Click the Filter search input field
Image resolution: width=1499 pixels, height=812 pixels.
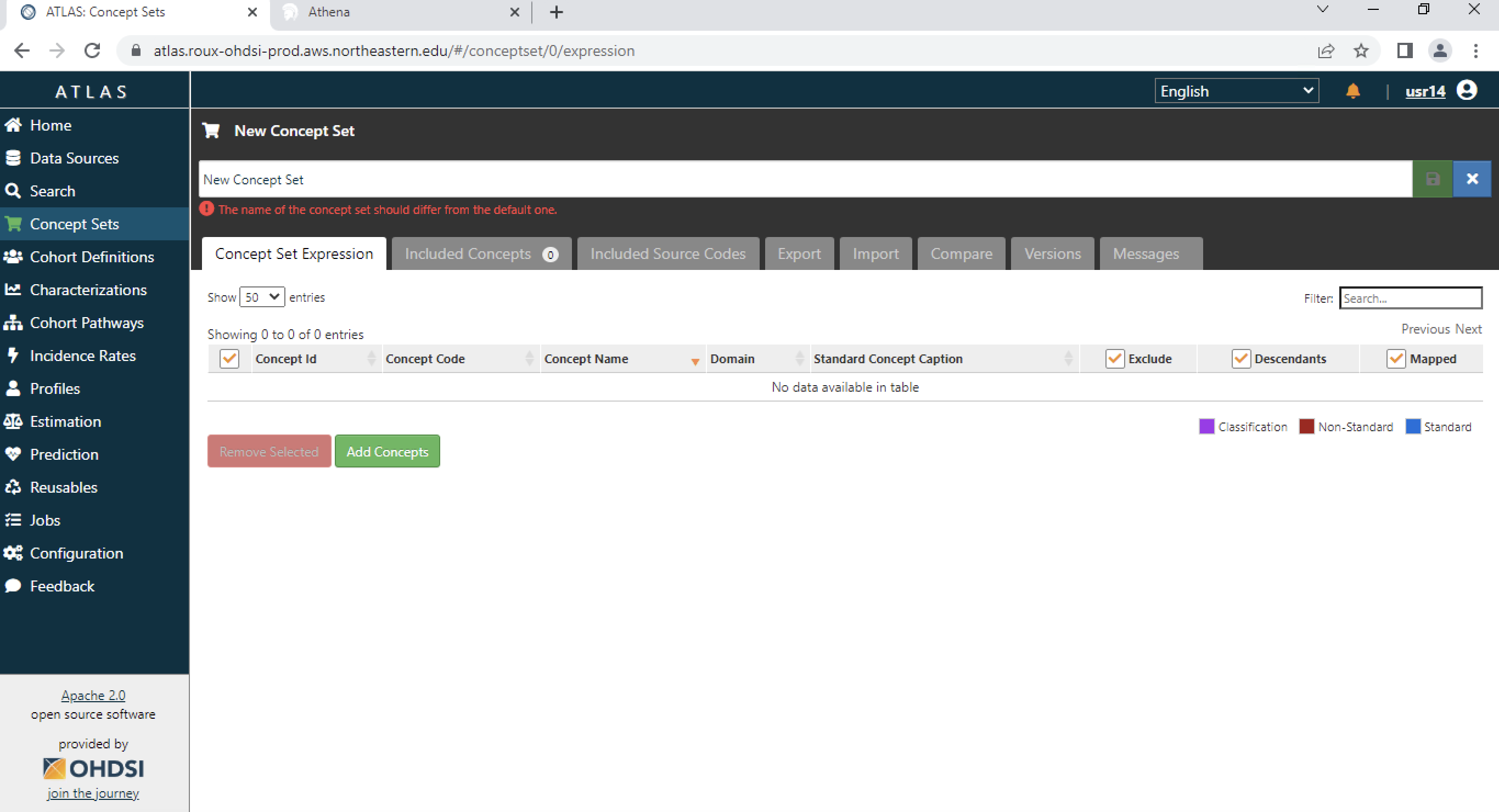(x=1410, y=298)
